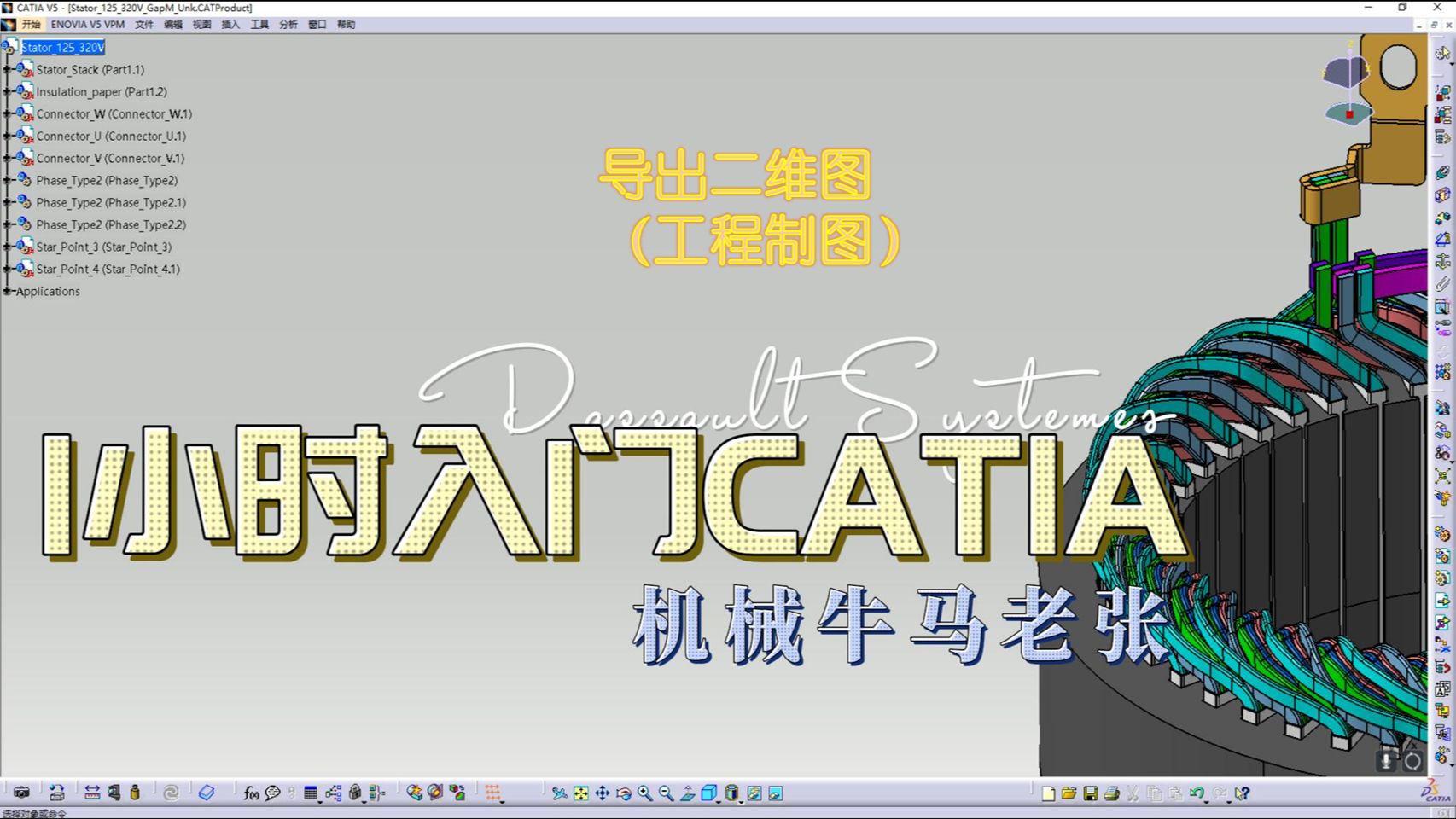Click the Undo arrow icon

[x=1197, y=793]
